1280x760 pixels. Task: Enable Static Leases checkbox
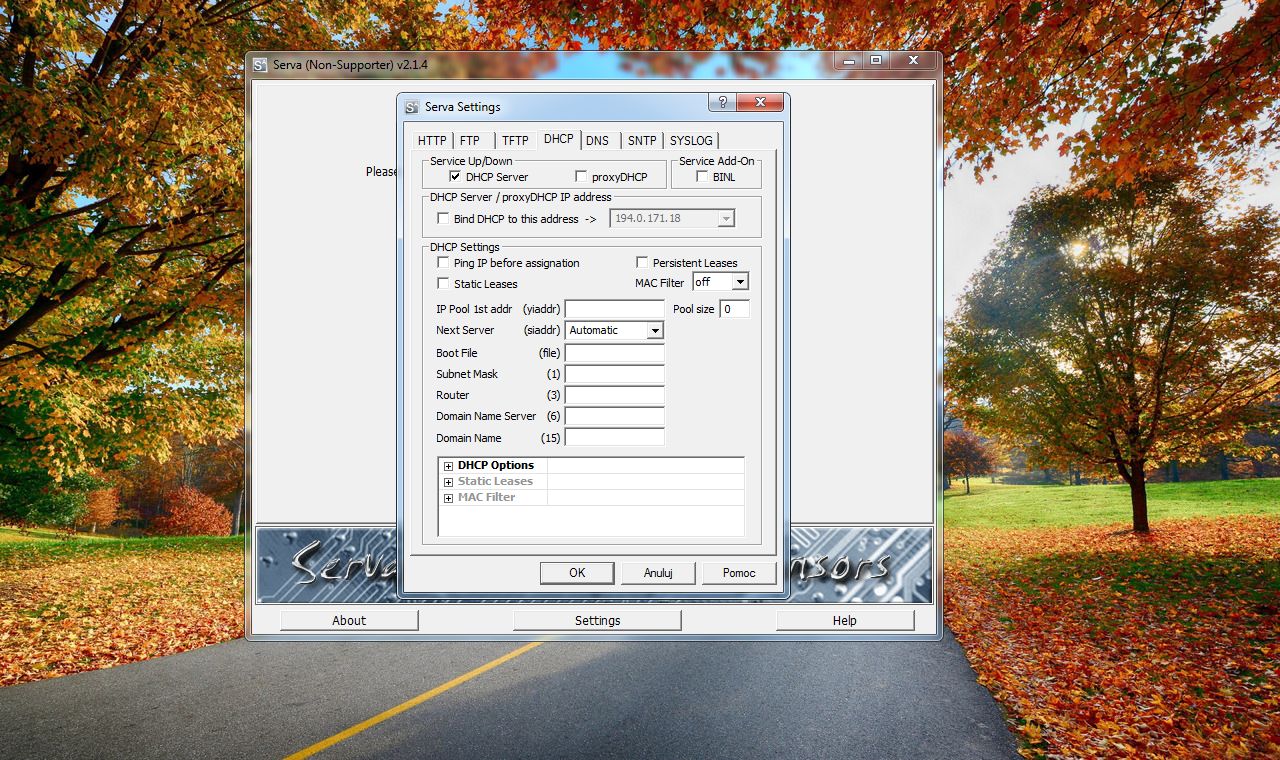(x=443, y=283)
